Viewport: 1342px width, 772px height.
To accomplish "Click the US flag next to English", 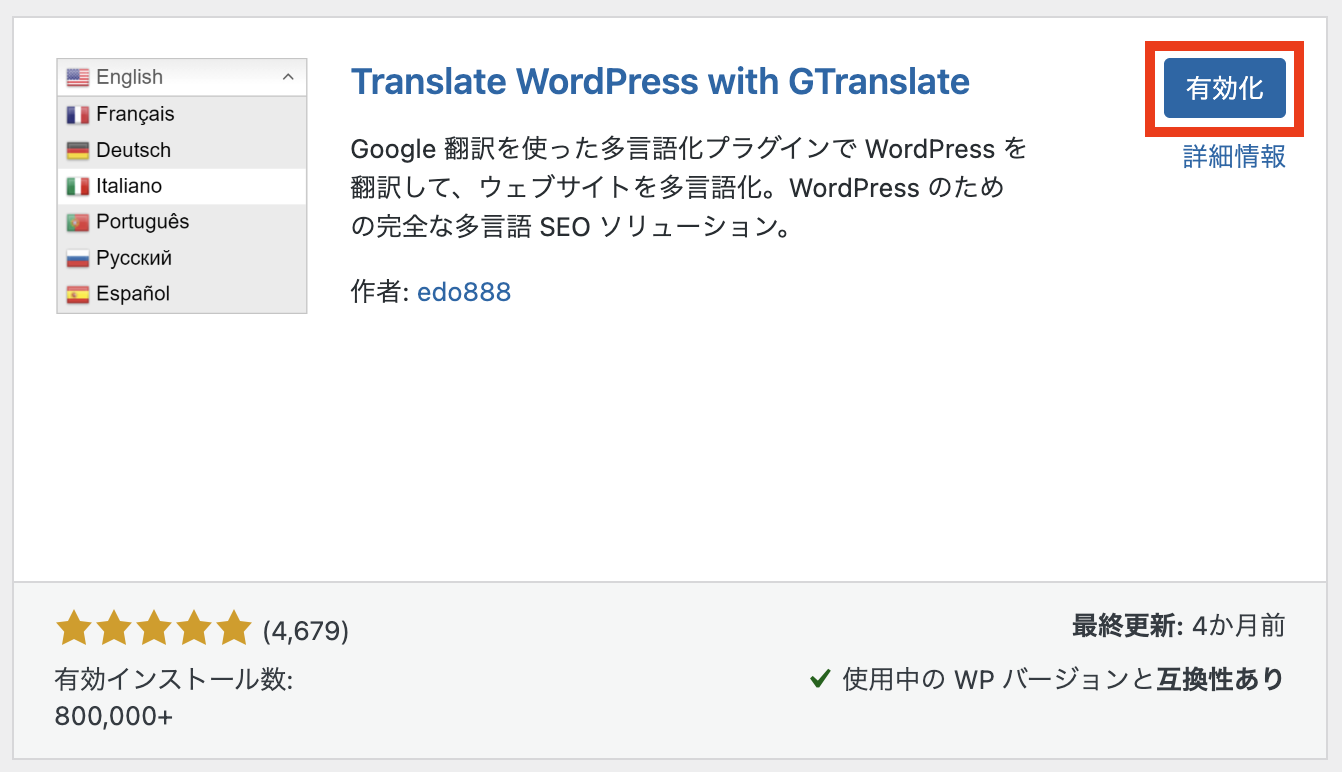I will click(x=78, y=77).
